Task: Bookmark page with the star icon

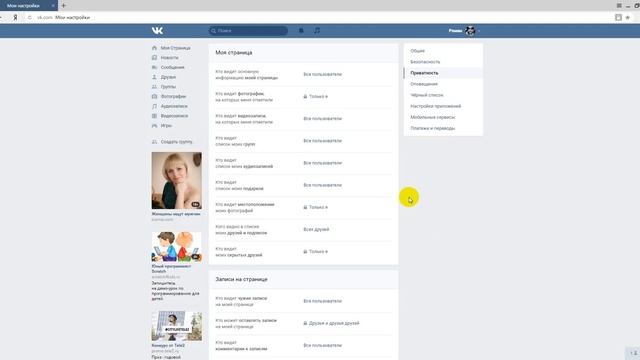Action: 628,18
